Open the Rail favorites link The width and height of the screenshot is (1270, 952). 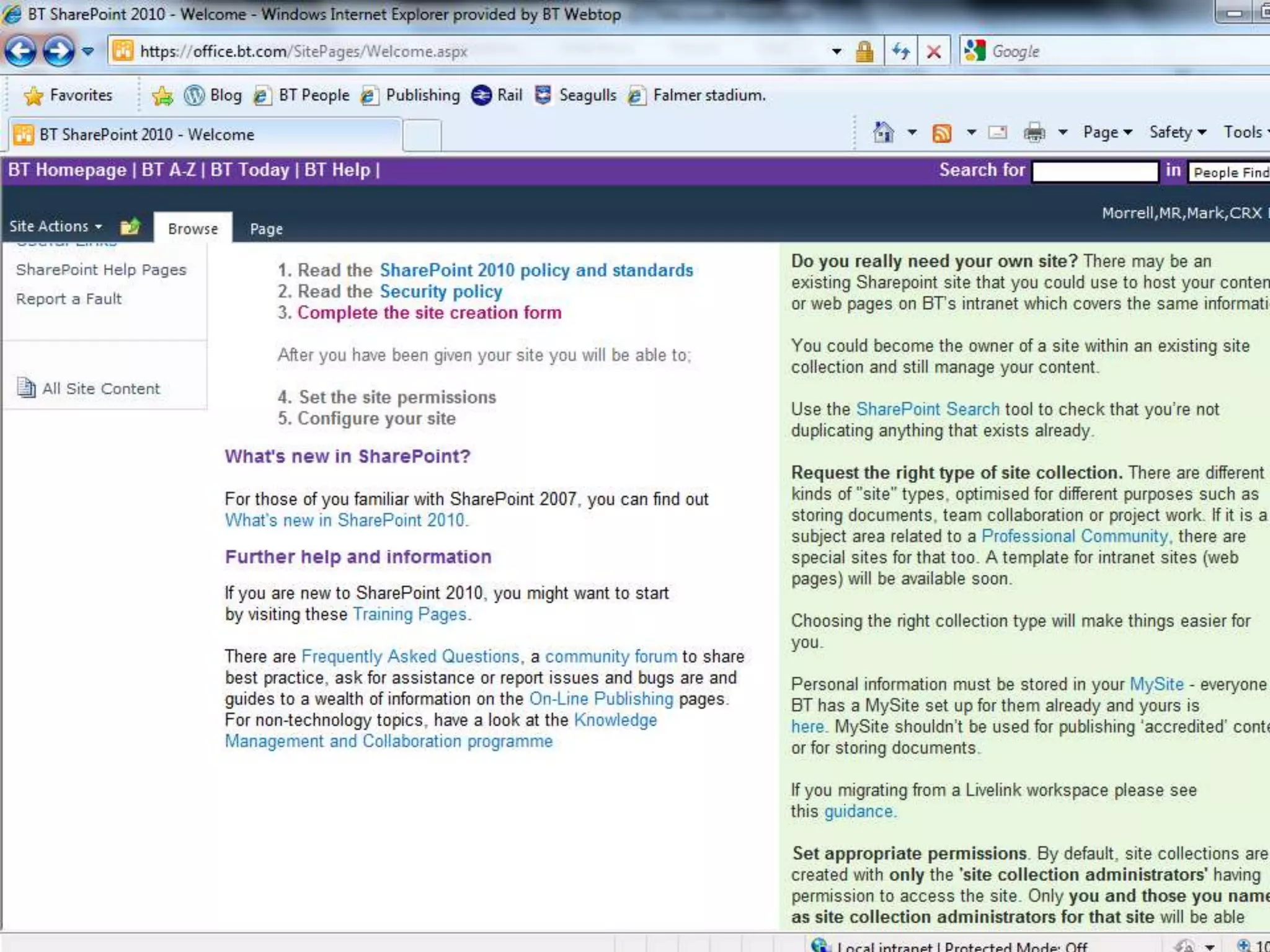pyautogui.click(x=497, y=95)
